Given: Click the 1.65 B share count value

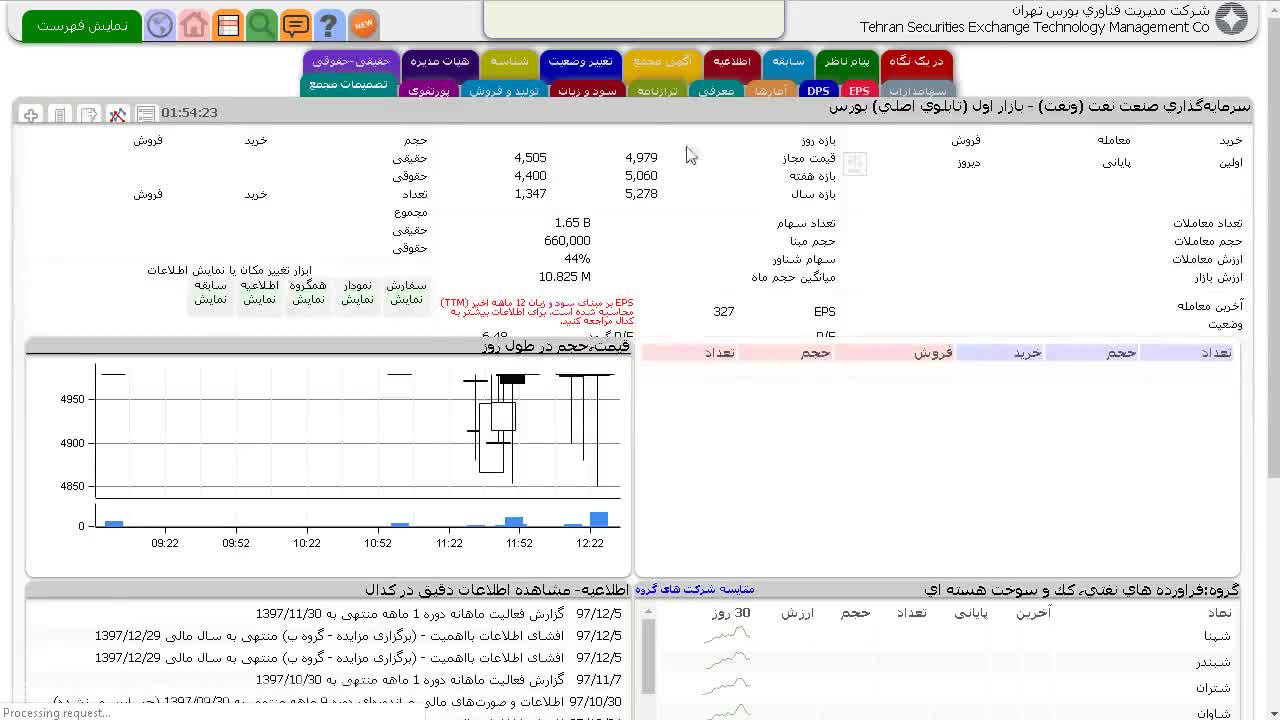Looking at the screenshot, I should (572, 223).
